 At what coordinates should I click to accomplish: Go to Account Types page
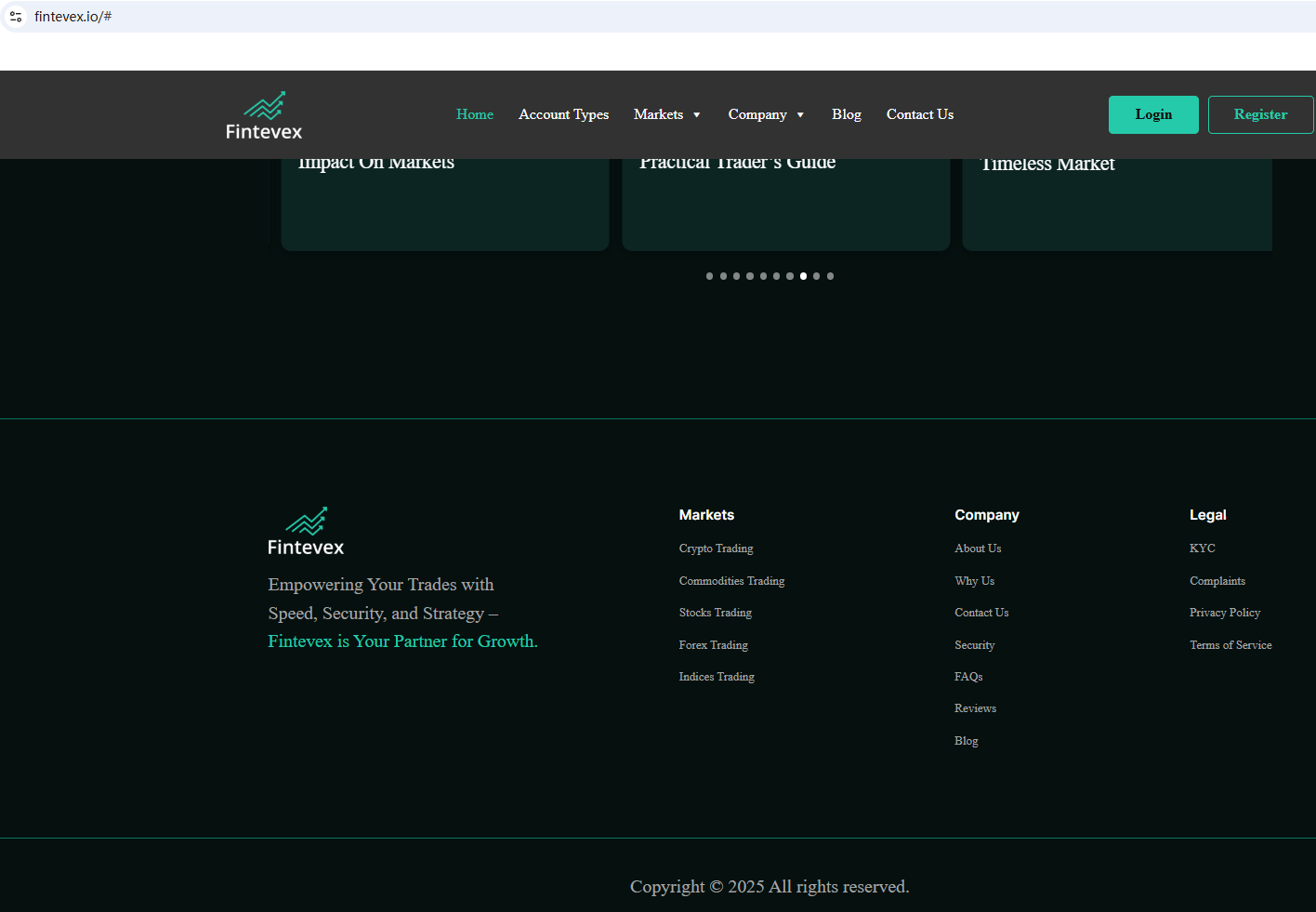(563, 114)
